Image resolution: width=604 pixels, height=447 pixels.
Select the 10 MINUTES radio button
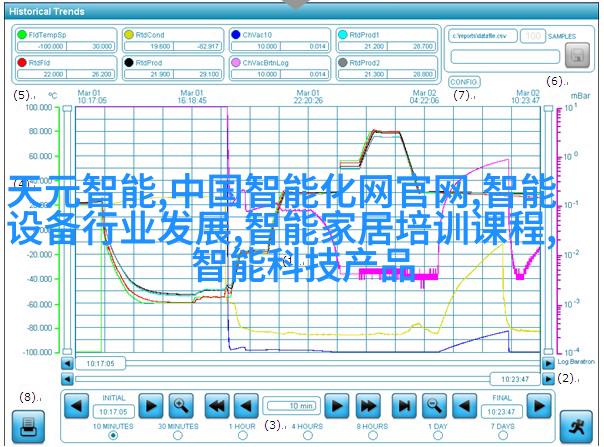[x=113, y=435]
